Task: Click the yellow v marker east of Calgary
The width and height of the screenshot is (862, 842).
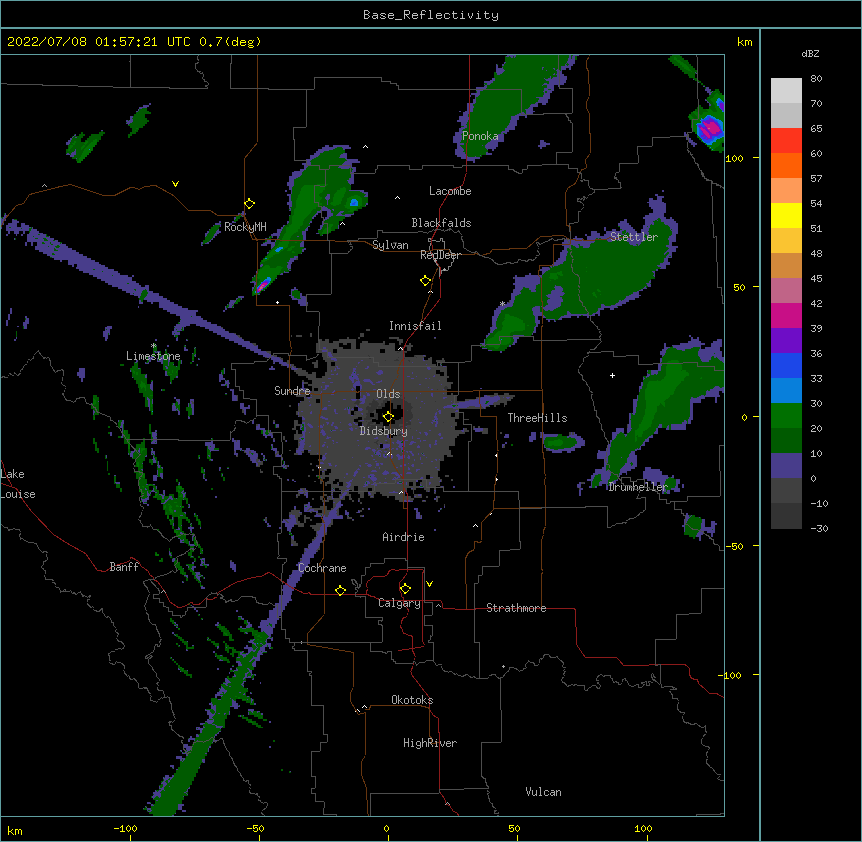Action: tap(429, 584)
